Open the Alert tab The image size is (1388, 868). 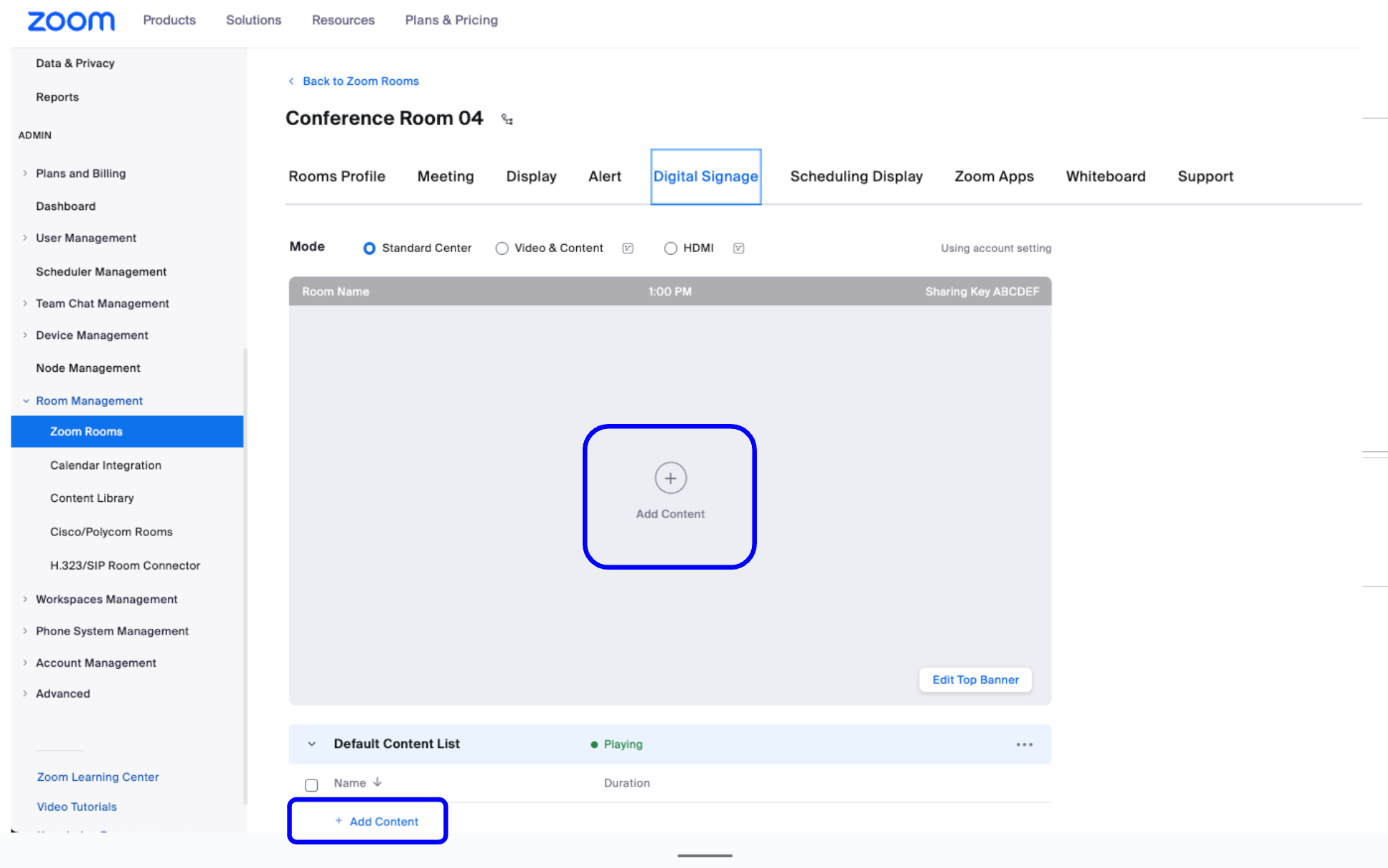click(x=605, y=176)
